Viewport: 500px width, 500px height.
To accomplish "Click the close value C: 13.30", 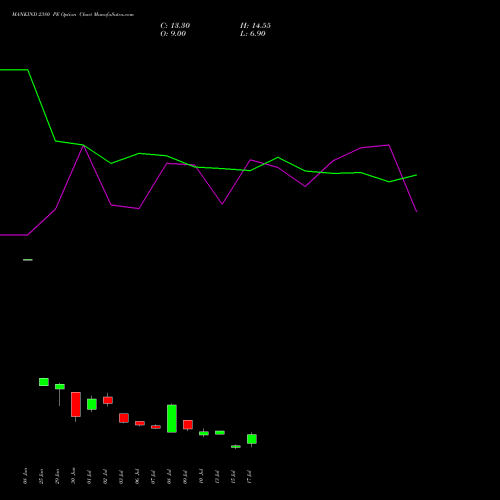I will coord(175,26).
